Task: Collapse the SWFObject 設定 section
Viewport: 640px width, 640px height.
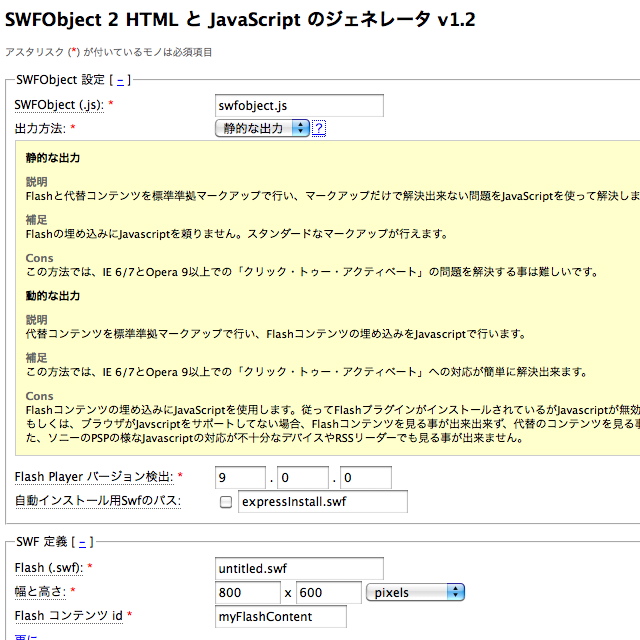Action: (x=121, y=80)
